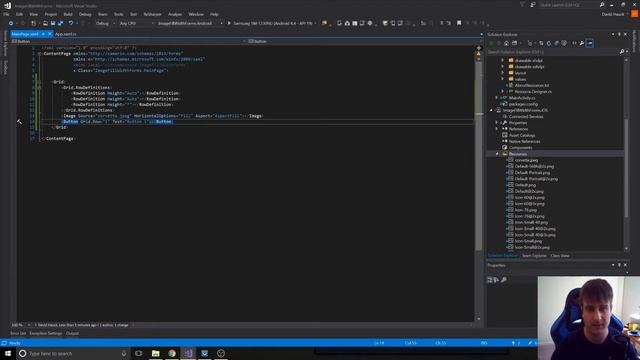The image size is (640, 360).
Task: Collapse the iOS project node
Action: (x=491, y=110)
